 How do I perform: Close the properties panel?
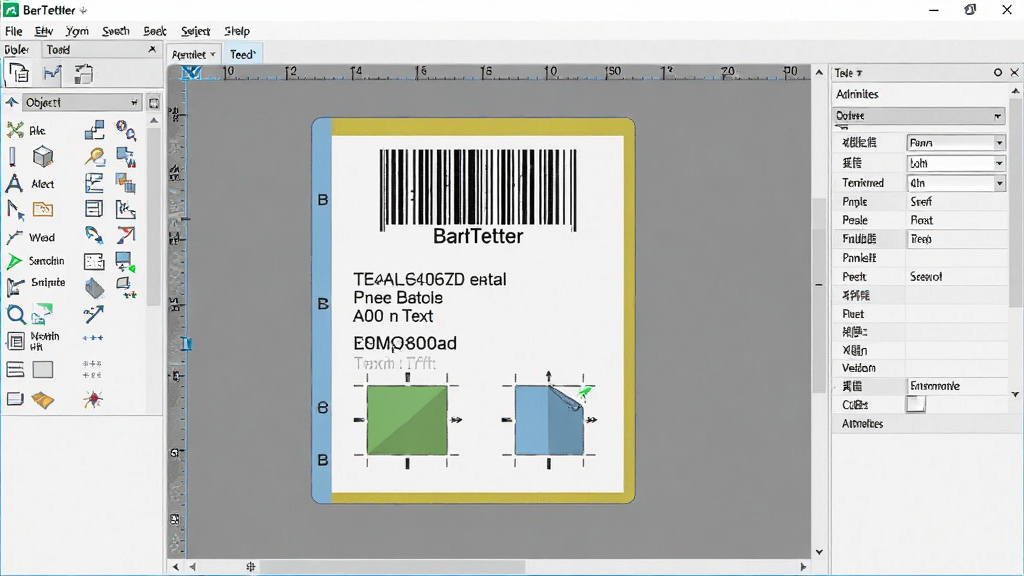pyautogui.click(x=1014, y=72)
